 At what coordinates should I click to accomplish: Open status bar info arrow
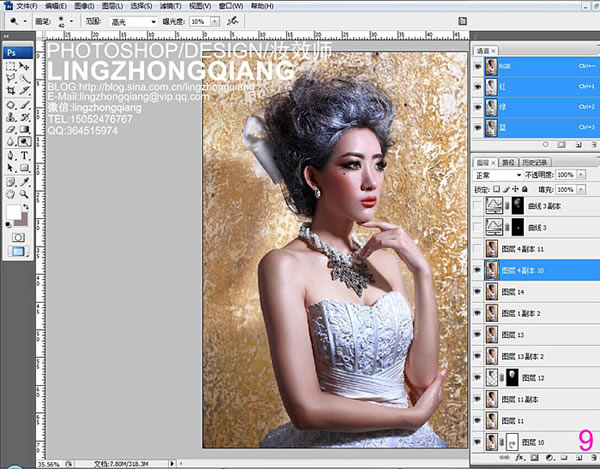(172, 464)
